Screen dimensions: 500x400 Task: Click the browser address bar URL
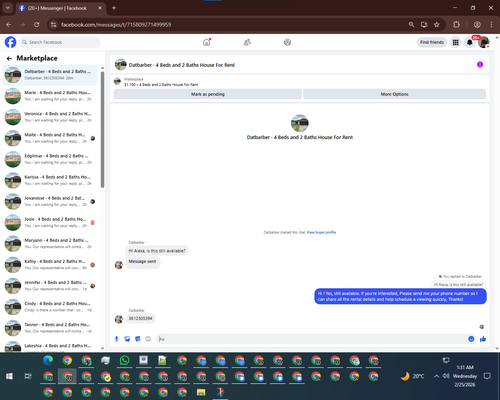pyautogui.click(x=116, y=25)
